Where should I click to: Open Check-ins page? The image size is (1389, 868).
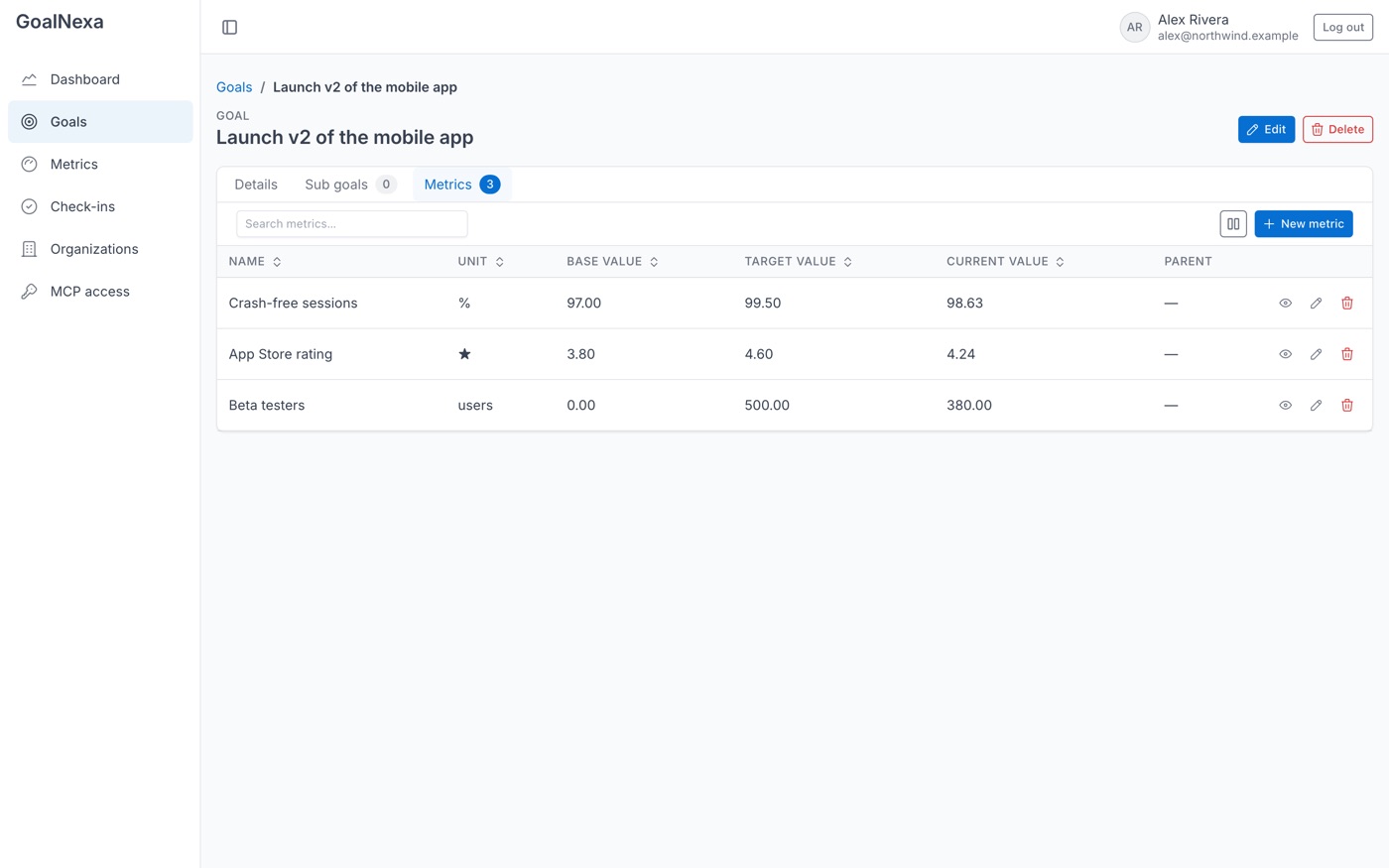coord(100,206)
